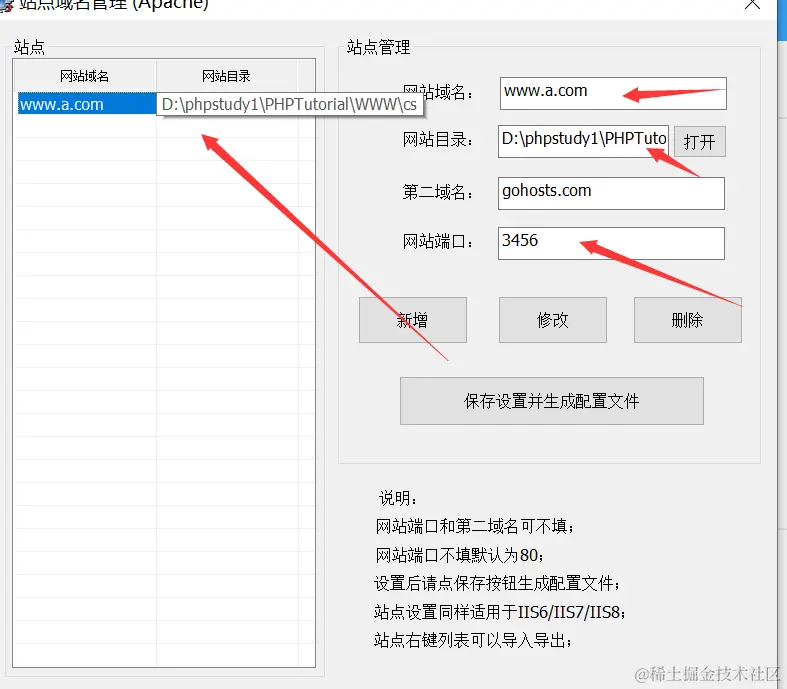Click 保存设置并生成配置文件 button
Screen dimensions: 787x689
click(552, 401)
